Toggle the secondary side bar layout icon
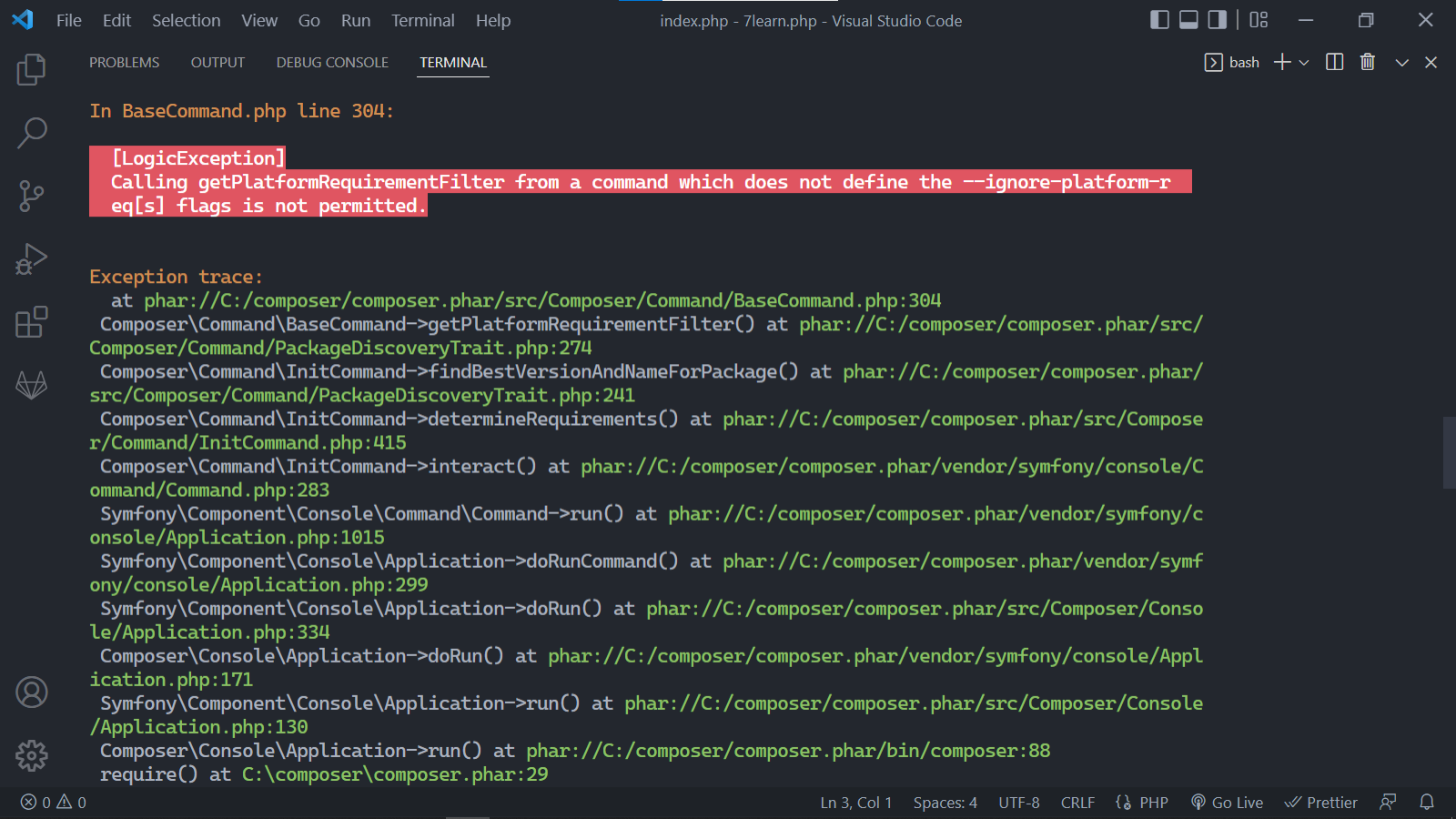 pos(1218,20)
